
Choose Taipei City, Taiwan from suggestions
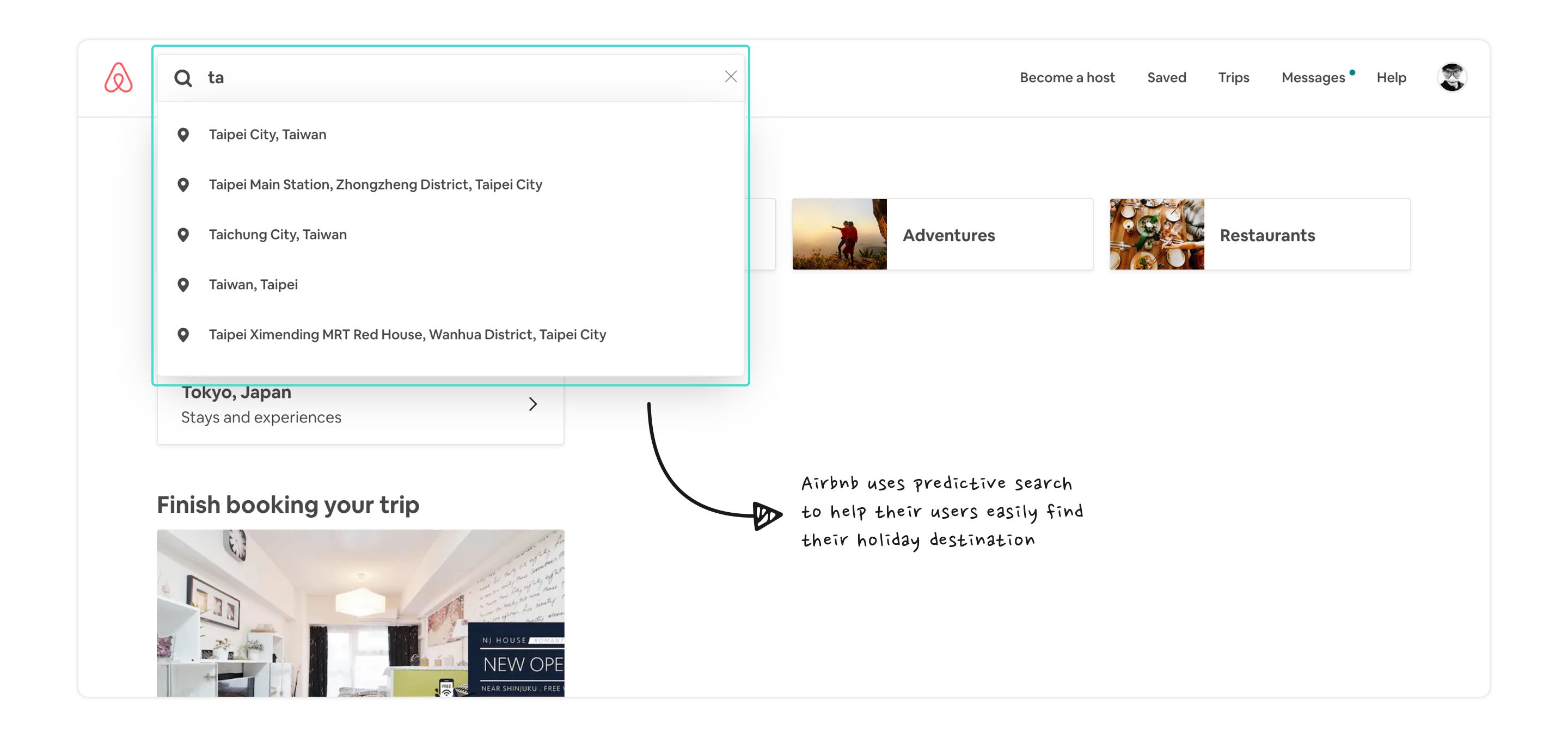click(268, 134)
